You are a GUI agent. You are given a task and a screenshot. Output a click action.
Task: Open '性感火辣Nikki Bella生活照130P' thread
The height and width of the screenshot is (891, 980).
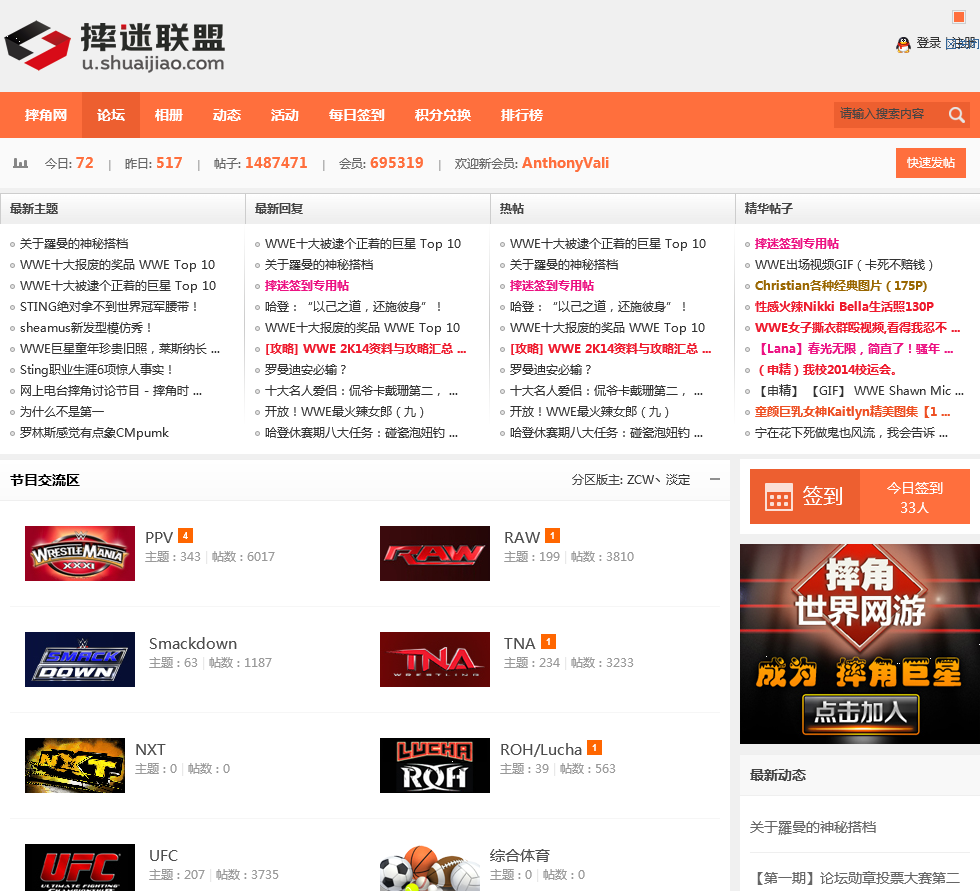click(844, 307)
